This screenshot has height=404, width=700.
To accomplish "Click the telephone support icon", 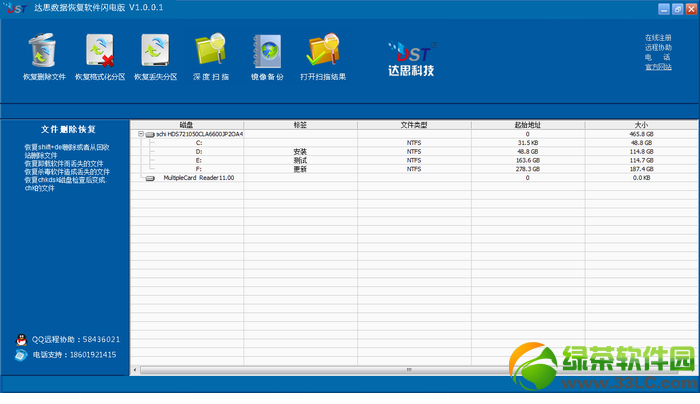I will [21, 354].
